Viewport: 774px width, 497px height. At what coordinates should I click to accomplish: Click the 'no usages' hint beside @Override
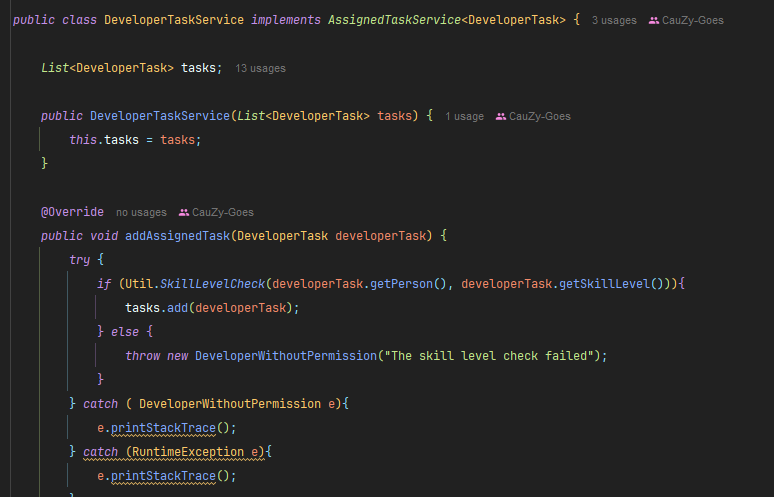[141, 213]
